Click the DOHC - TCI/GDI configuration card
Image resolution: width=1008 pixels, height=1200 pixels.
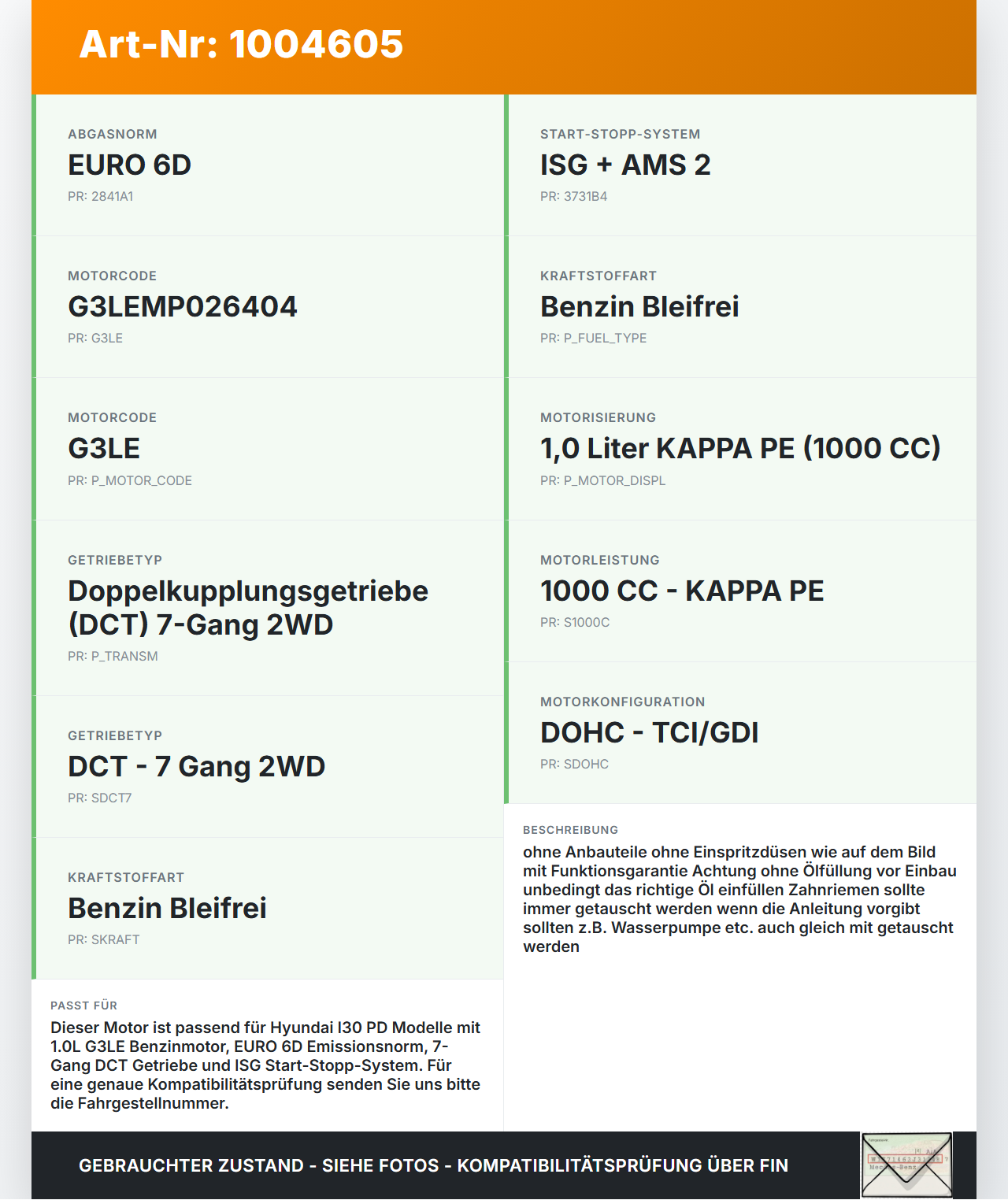pos(740,733)
